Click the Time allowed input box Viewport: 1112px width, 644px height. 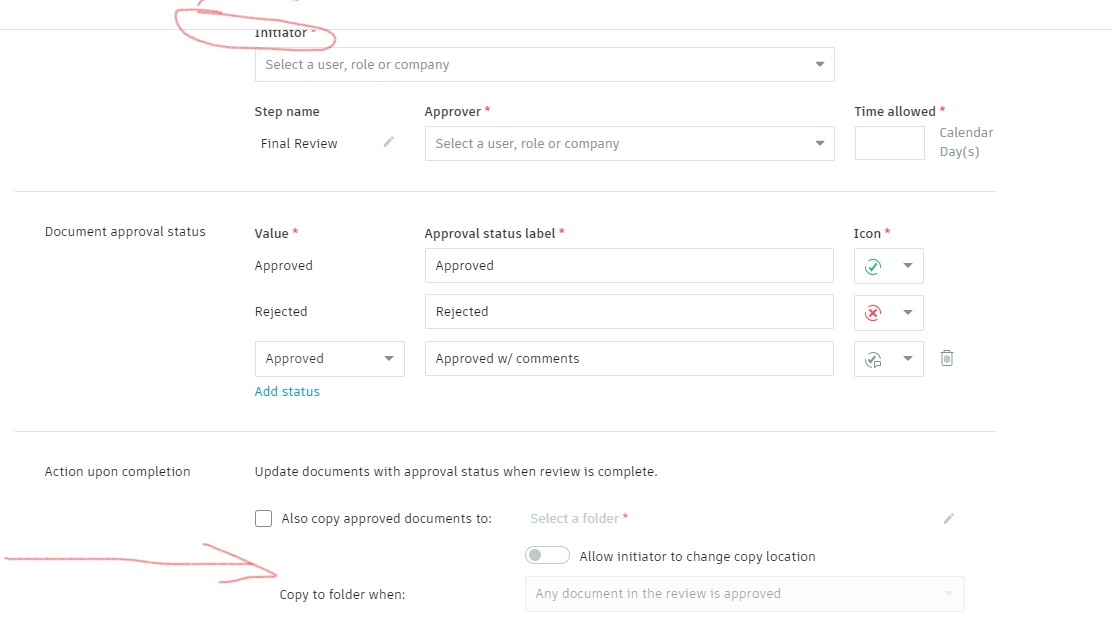coord(889,143)
